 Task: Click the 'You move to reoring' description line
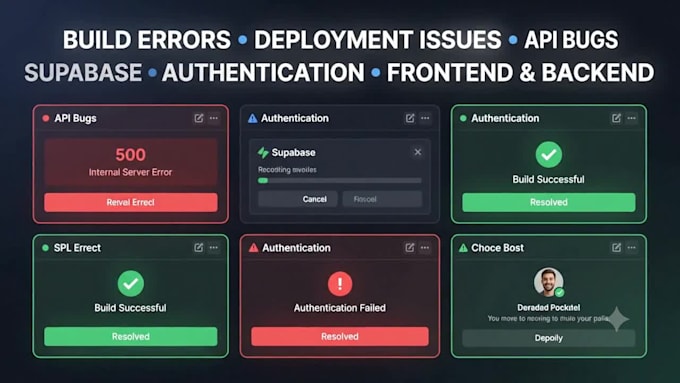(549, 318)
